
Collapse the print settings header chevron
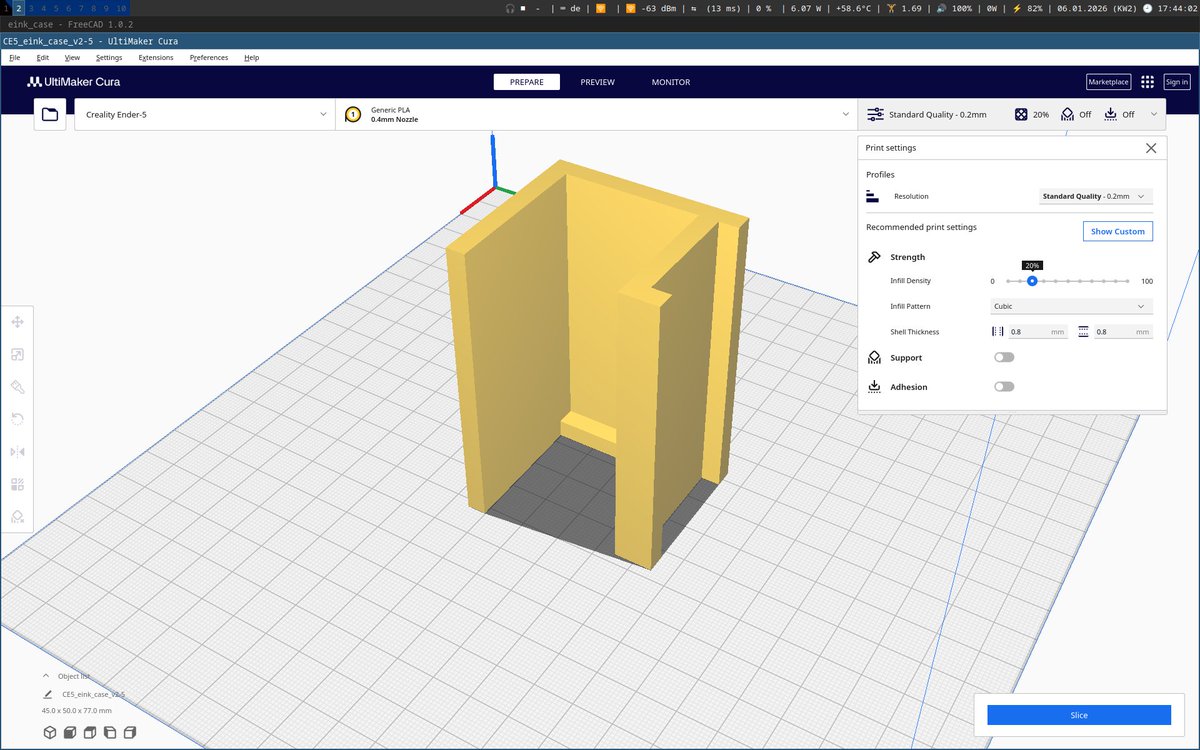pos(1154,115)
